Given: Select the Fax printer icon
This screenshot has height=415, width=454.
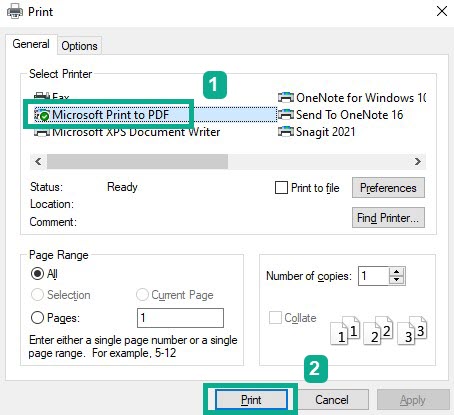Looking at the screenshot, I should click(x=42, y=96).
